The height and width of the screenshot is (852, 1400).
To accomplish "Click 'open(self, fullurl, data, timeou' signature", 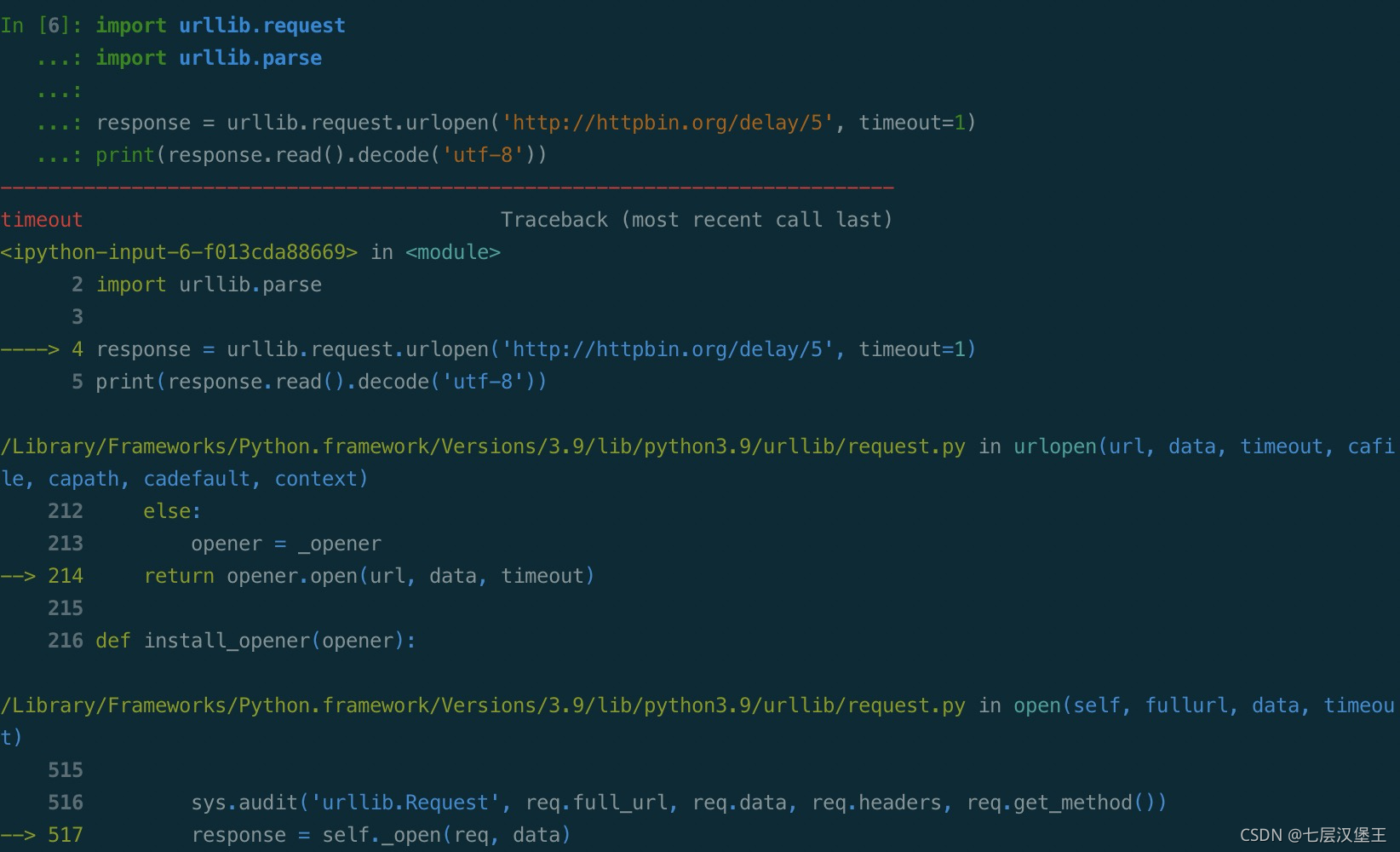I will (x=1204, y=705).
